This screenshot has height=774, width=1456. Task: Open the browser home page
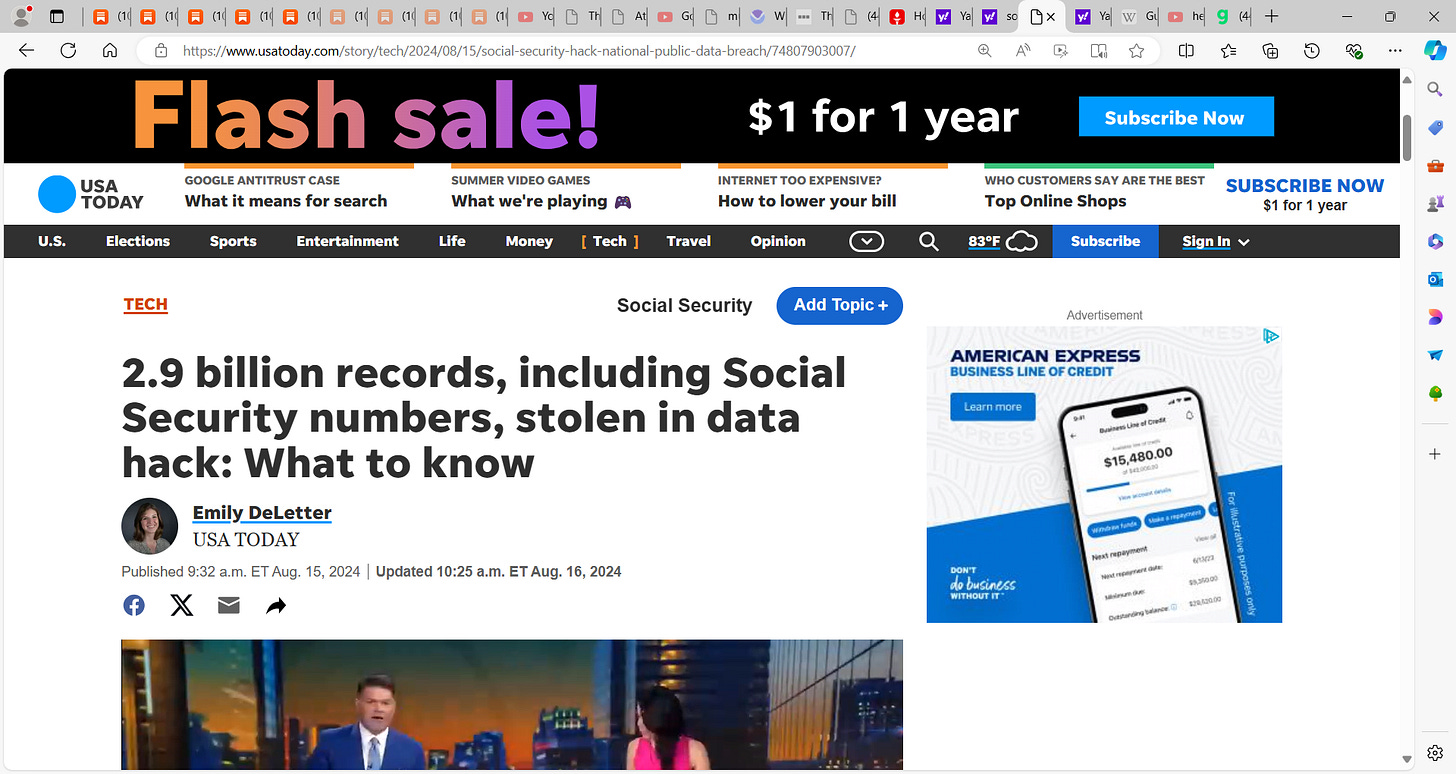110,51
